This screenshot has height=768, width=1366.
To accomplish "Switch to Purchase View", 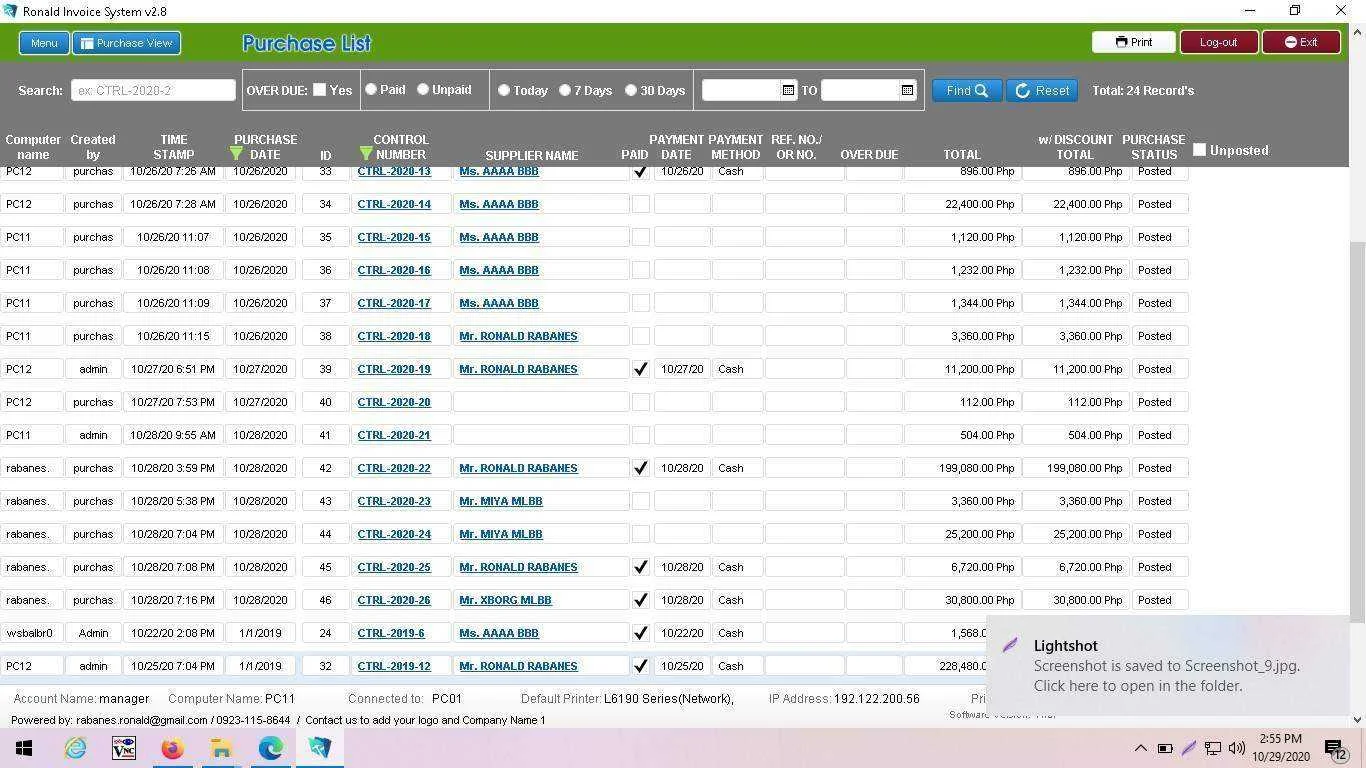I will (126, 43).
